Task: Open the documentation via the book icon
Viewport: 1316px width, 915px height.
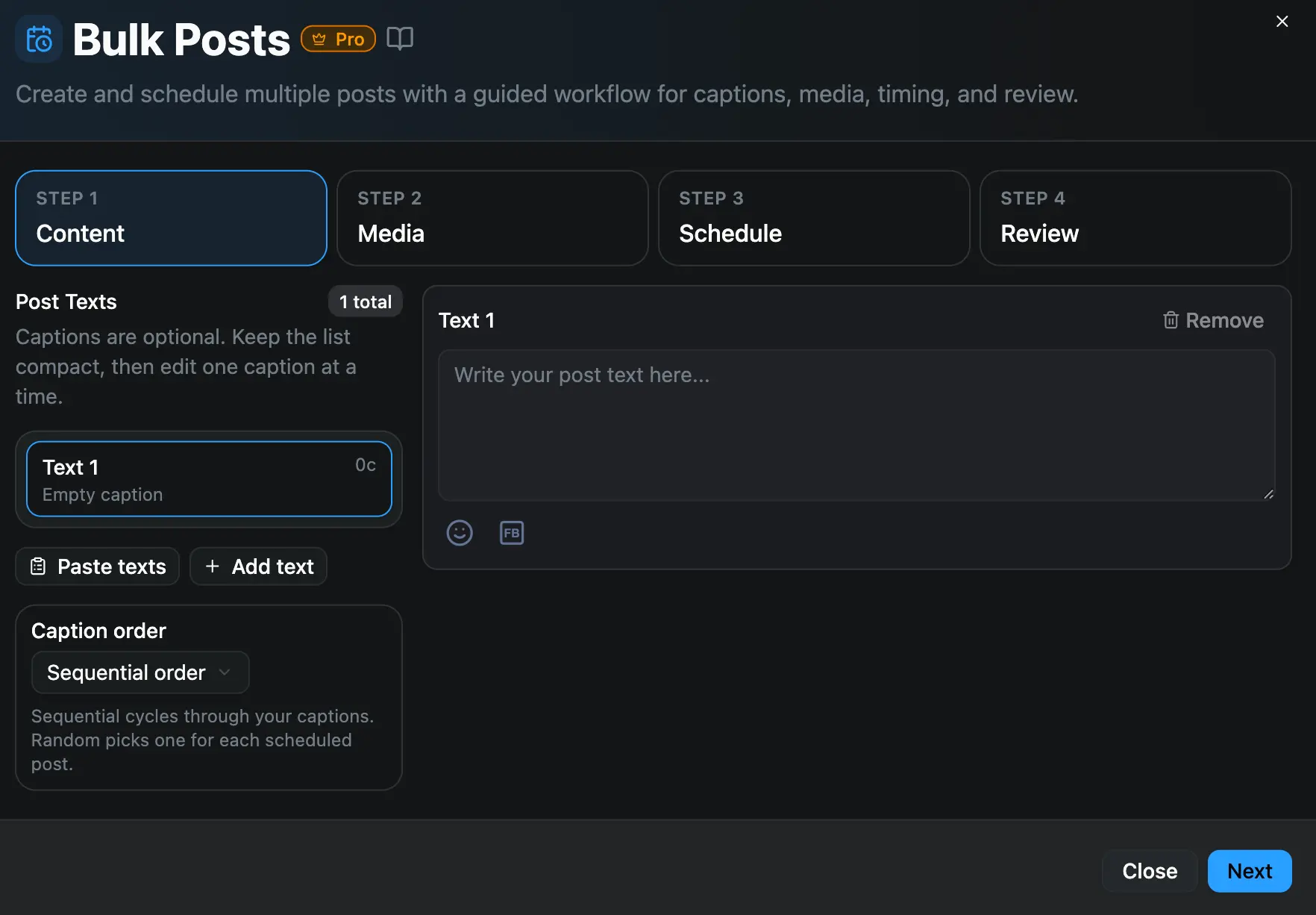Action: point(401,38)
